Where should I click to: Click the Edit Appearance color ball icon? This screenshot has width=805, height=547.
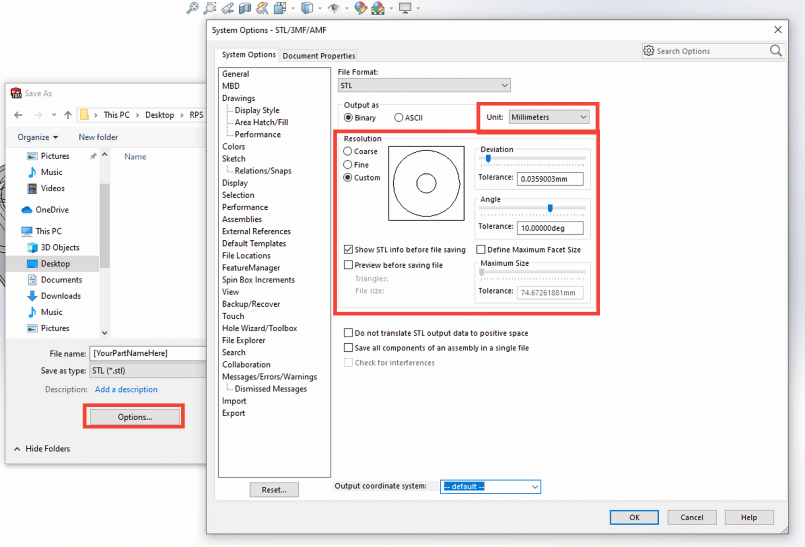pyautogui.click(x=360, y=8)
